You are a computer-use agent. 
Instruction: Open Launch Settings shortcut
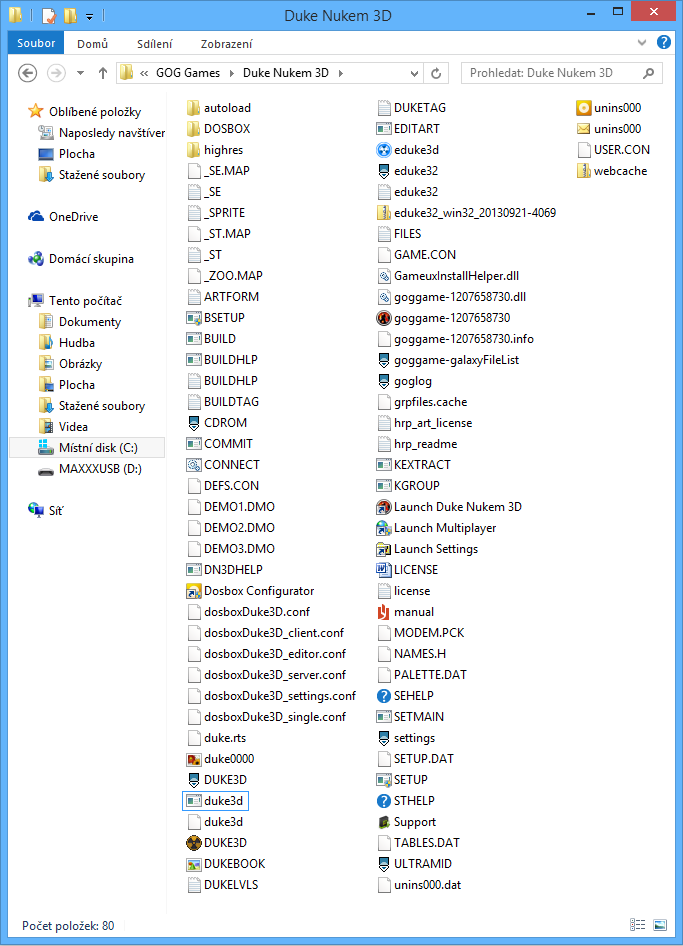(427, 549)
